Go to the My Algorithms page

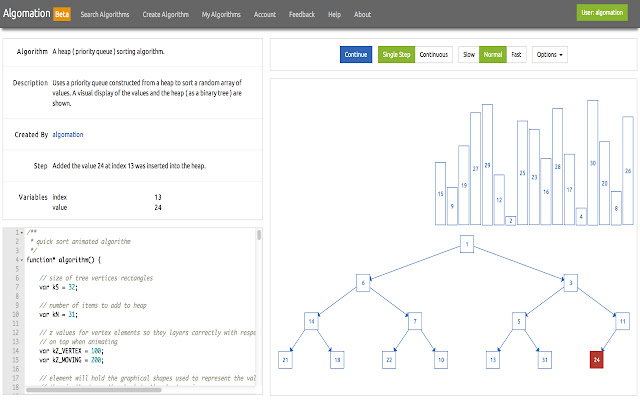coord(219,15)
